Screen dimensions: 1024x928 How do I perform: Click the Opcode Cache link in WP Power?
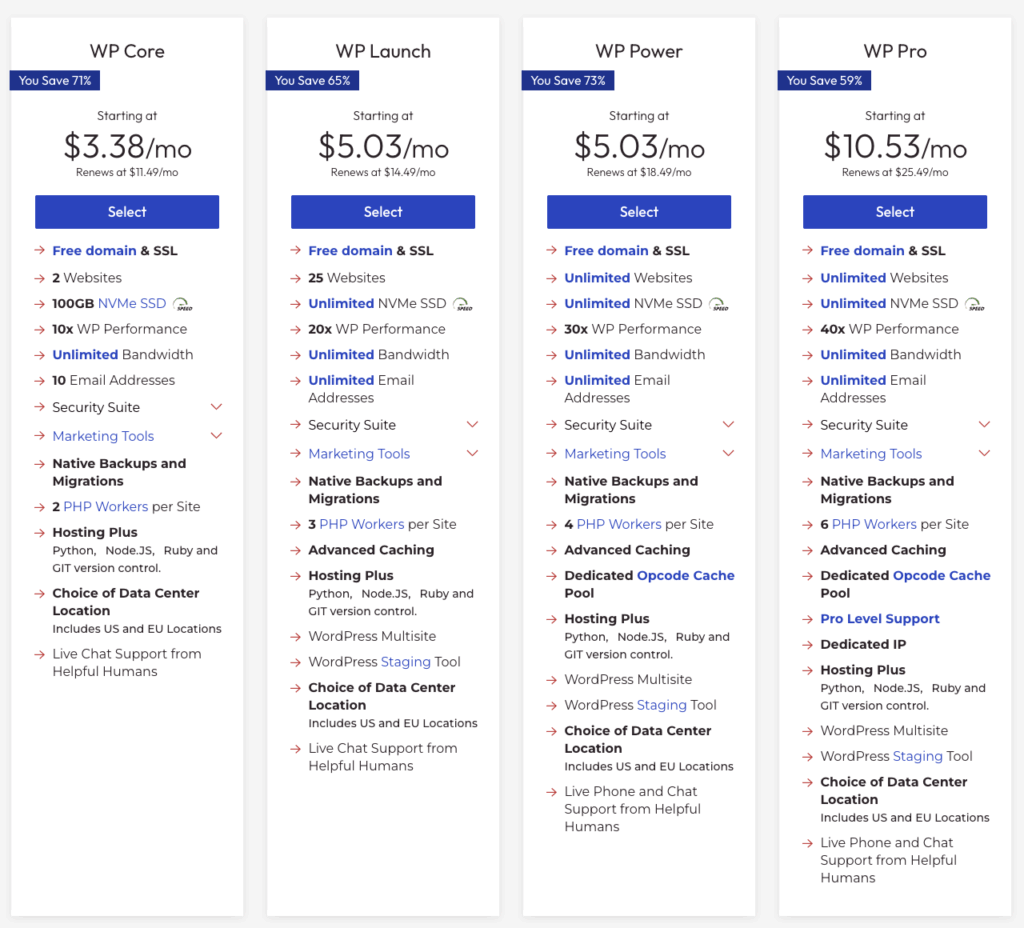click(x=685, y=575)
